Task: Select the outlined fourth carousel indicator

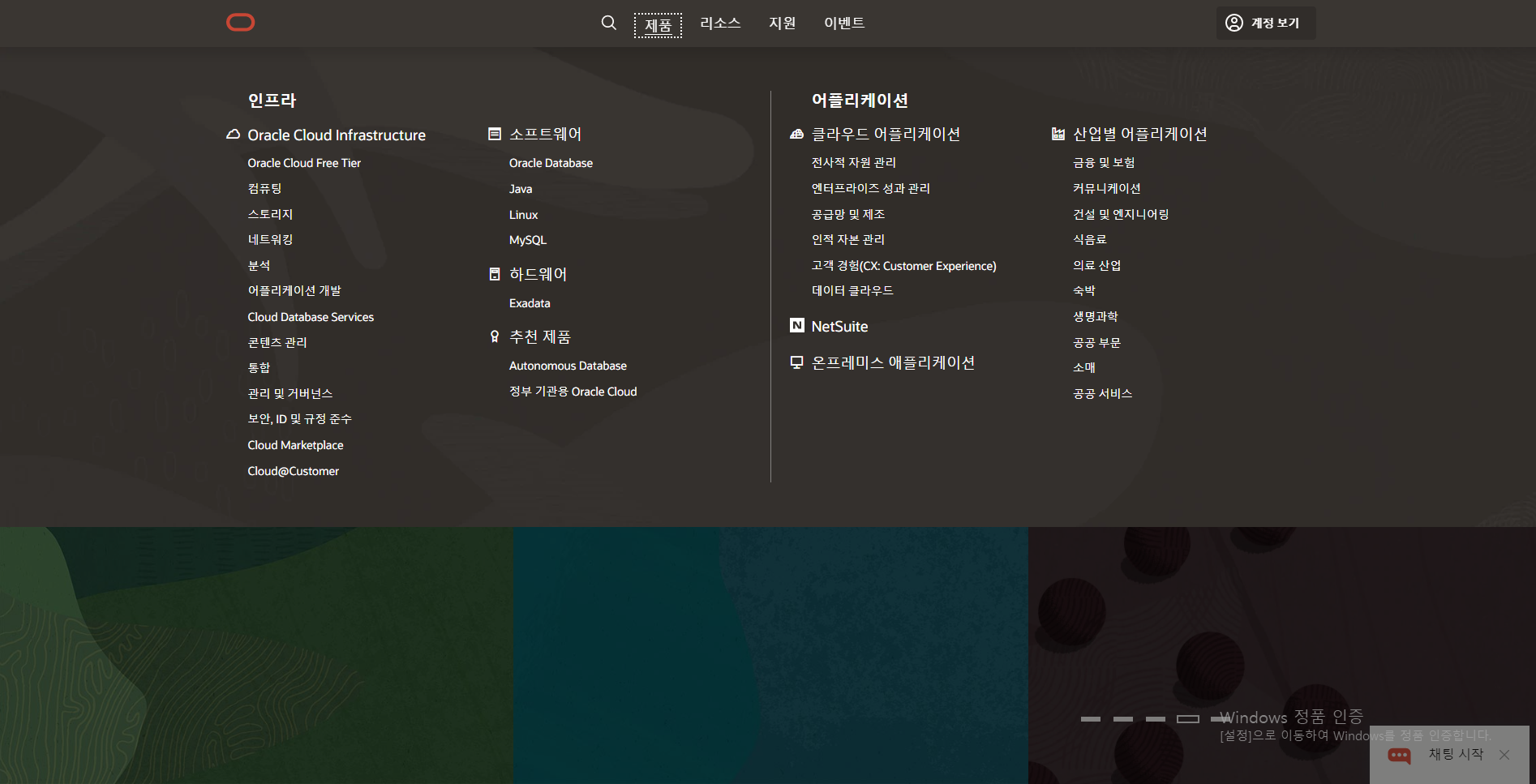Action: pyautogui.click(x=1188, y=719)
